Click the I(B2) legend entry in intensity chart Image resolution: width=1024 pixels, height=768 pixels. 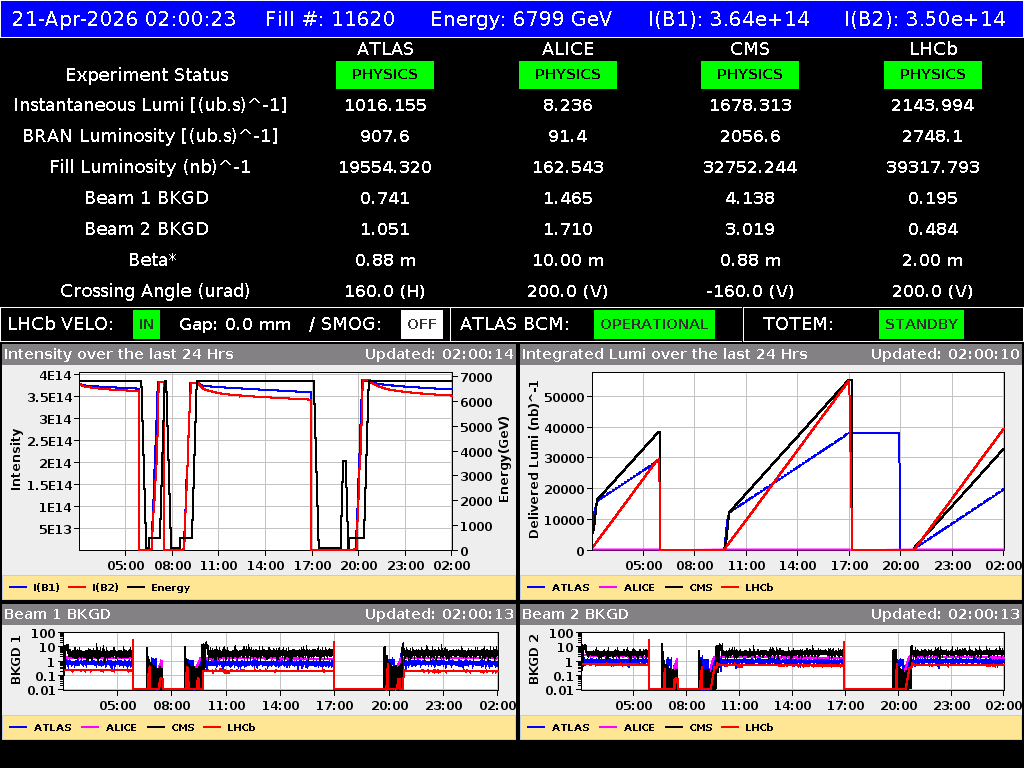click(93, 587)
